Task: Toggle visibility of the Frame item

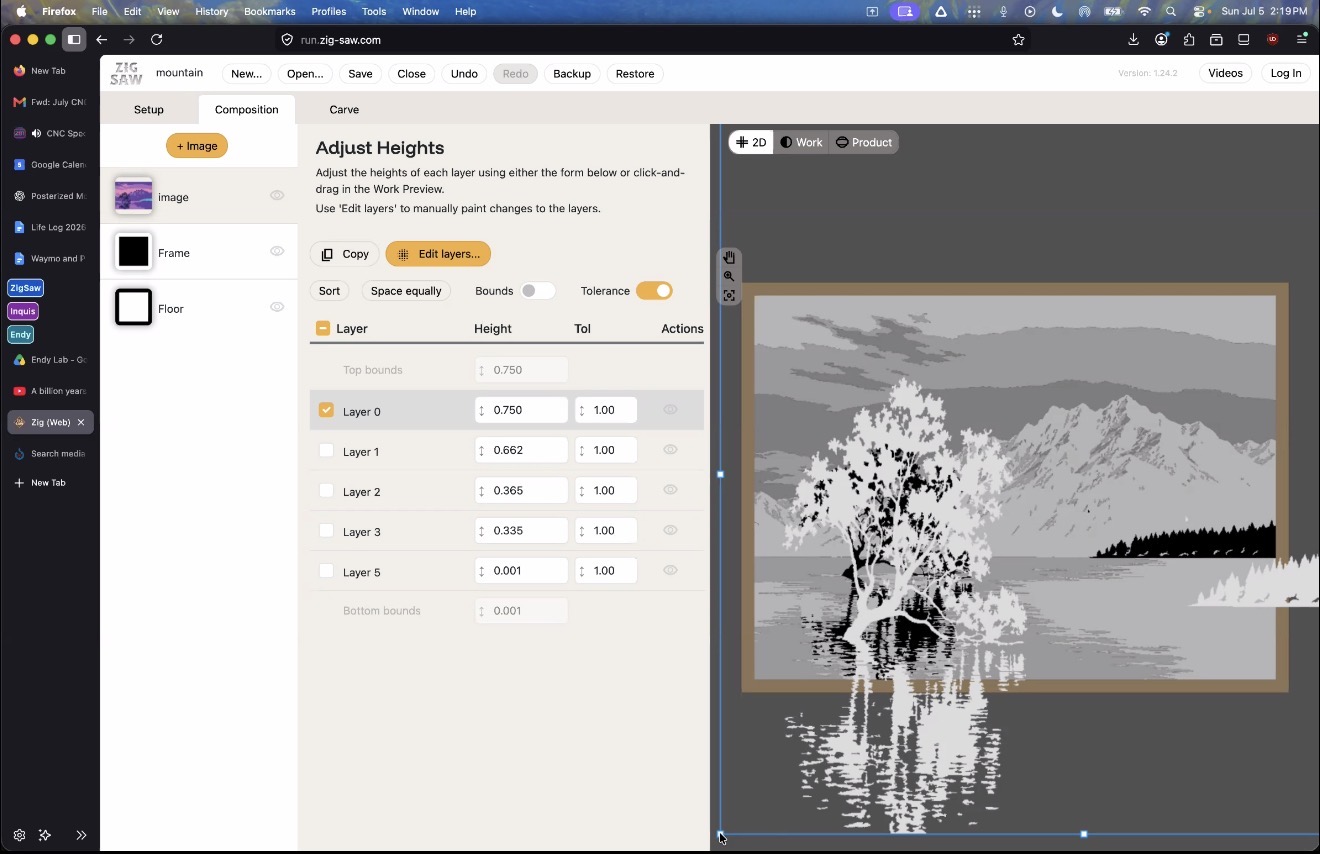Action: click(x=277, y=252)
